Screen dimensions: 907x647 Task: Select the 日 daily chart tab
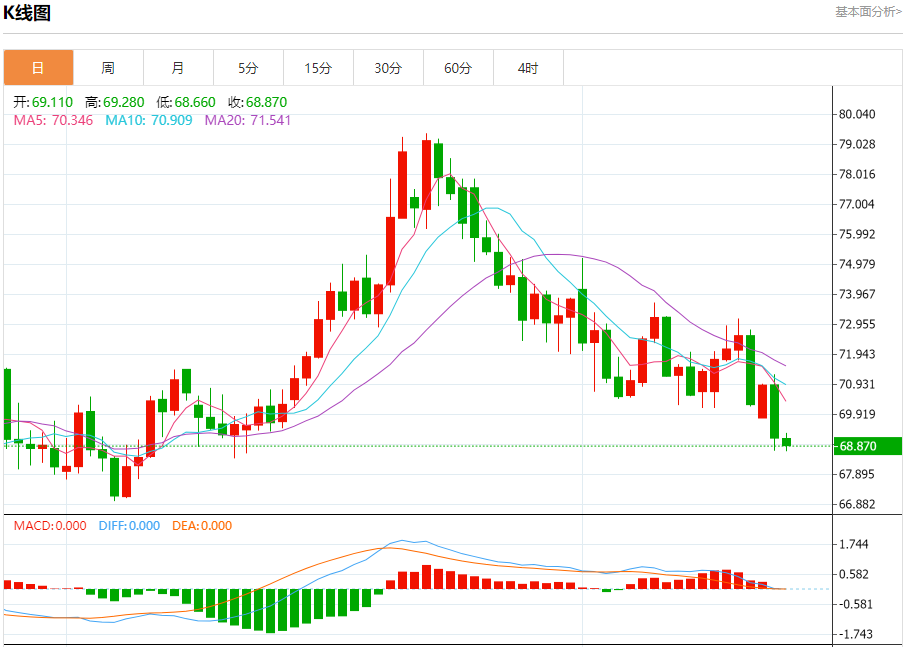coord(38,68)
